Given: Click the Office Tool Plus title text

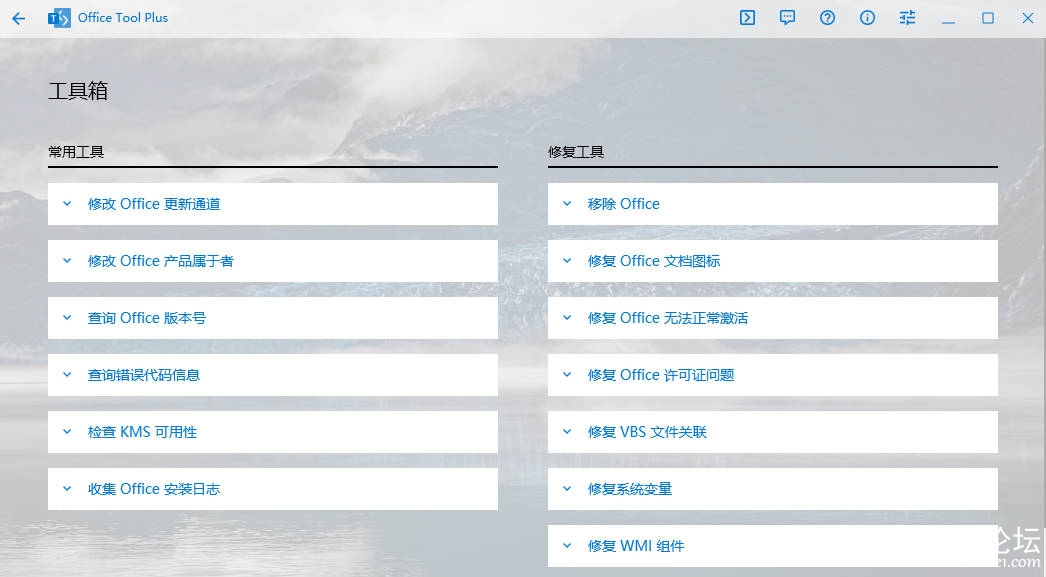Looking at the screenshot, I should pyautogui.click(x=123, y=18).
